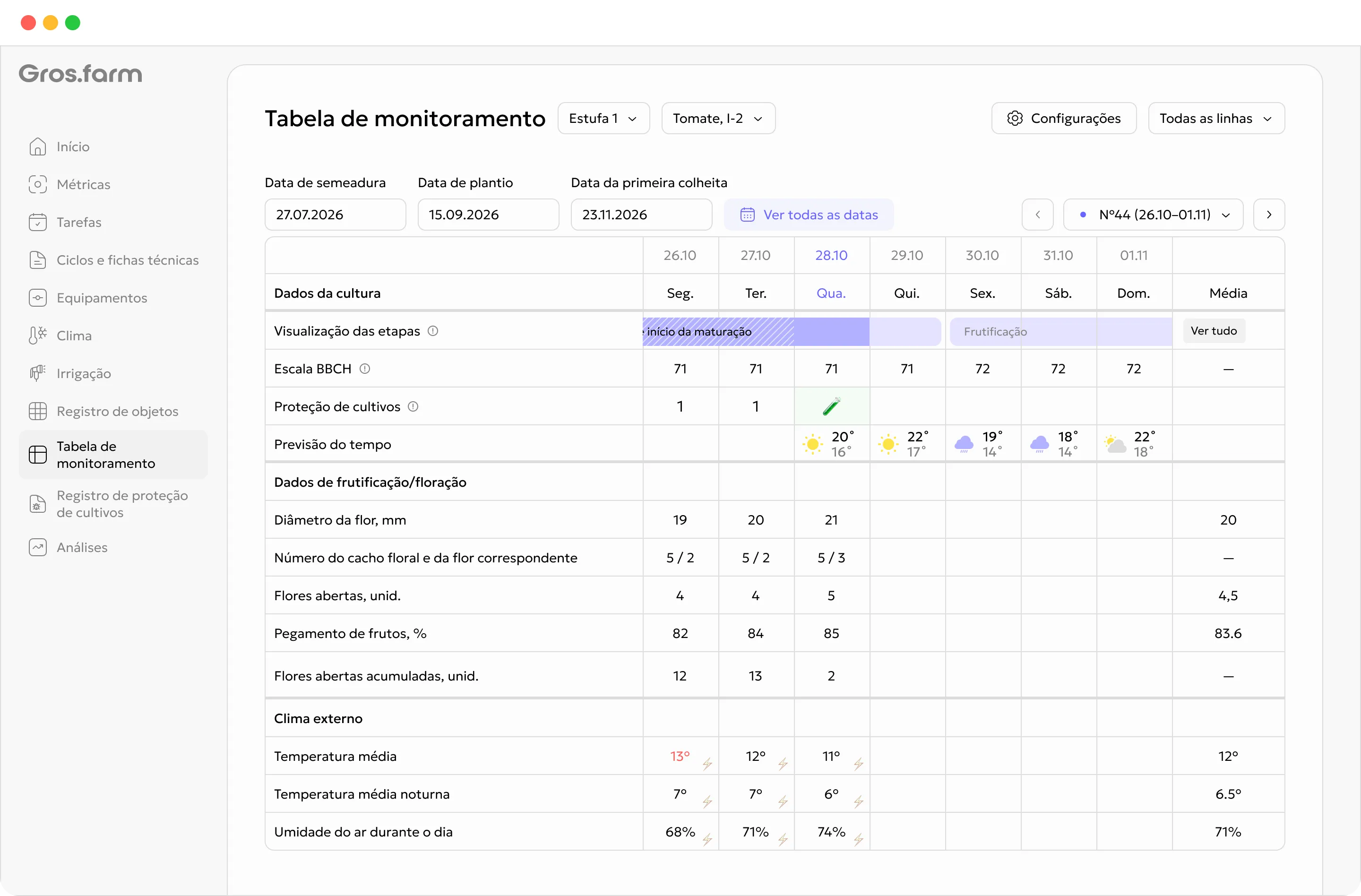Click the Tarefas calendar icon

(x=38, y=222)
